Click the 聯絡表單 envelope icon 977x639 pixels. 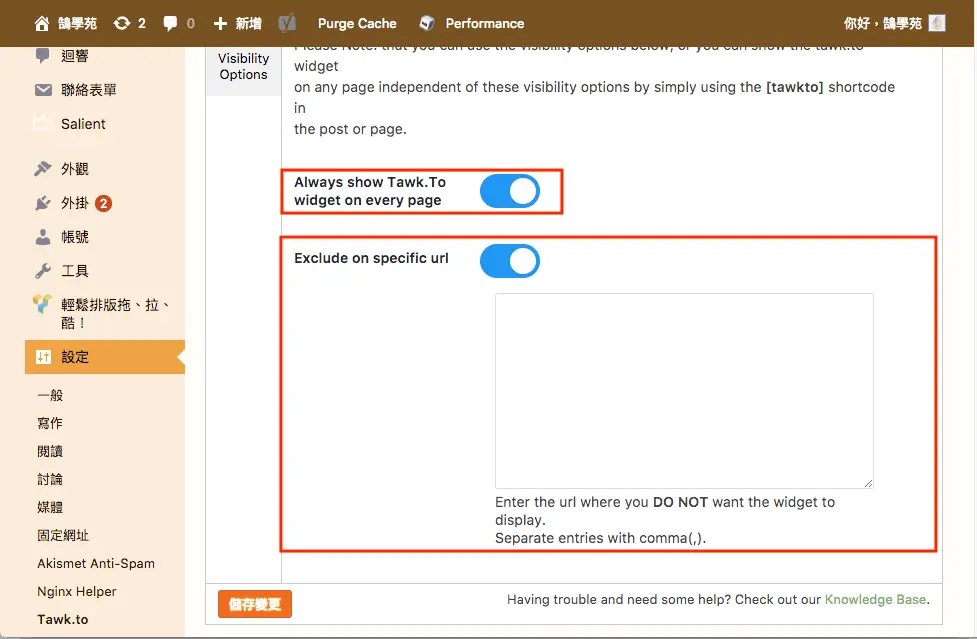click(x=43, y=90)
